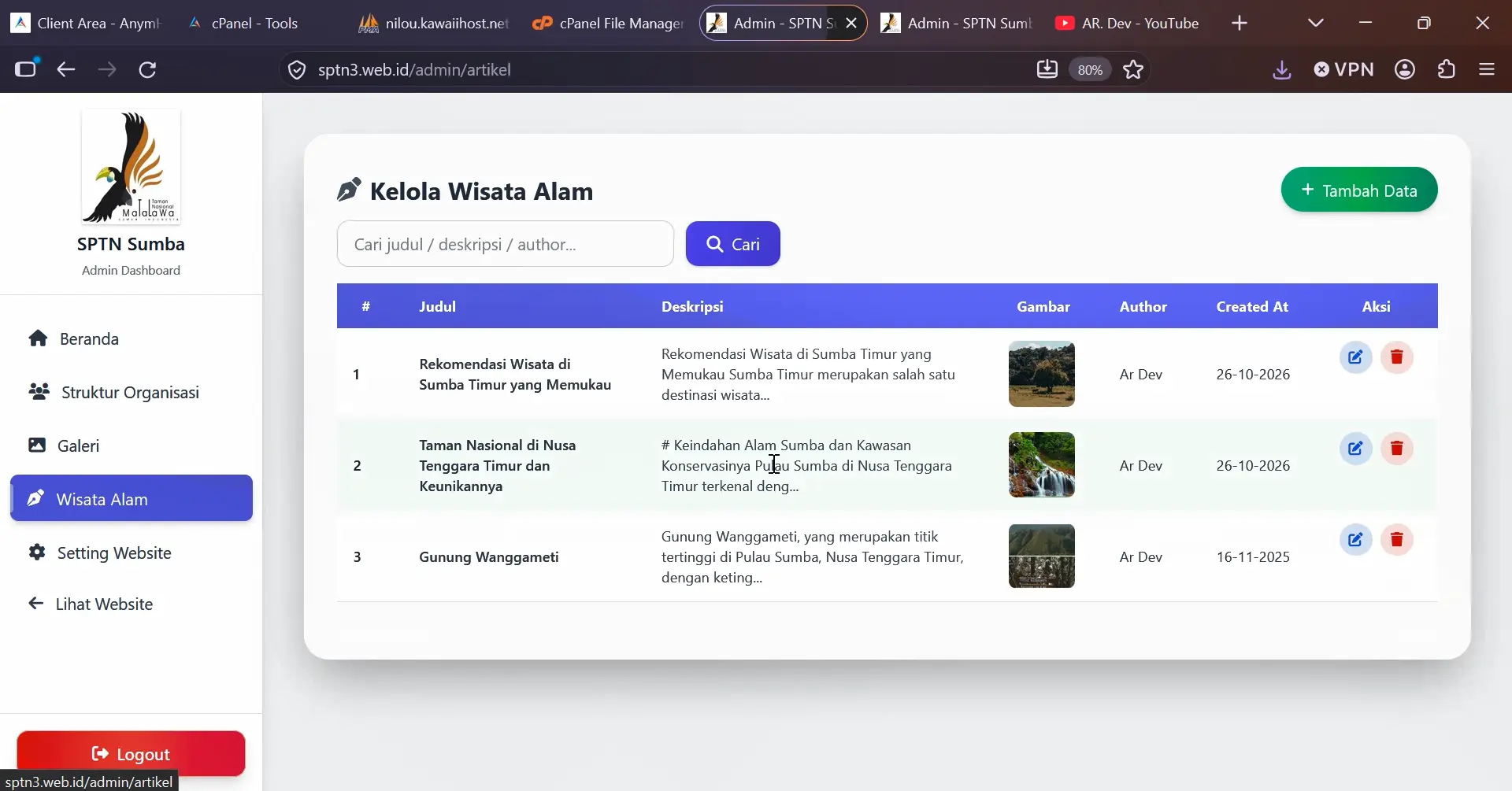
Task: Edit the Taman Nasional di Nusa Tenggara row
Action: click(x=1355, y=449)
